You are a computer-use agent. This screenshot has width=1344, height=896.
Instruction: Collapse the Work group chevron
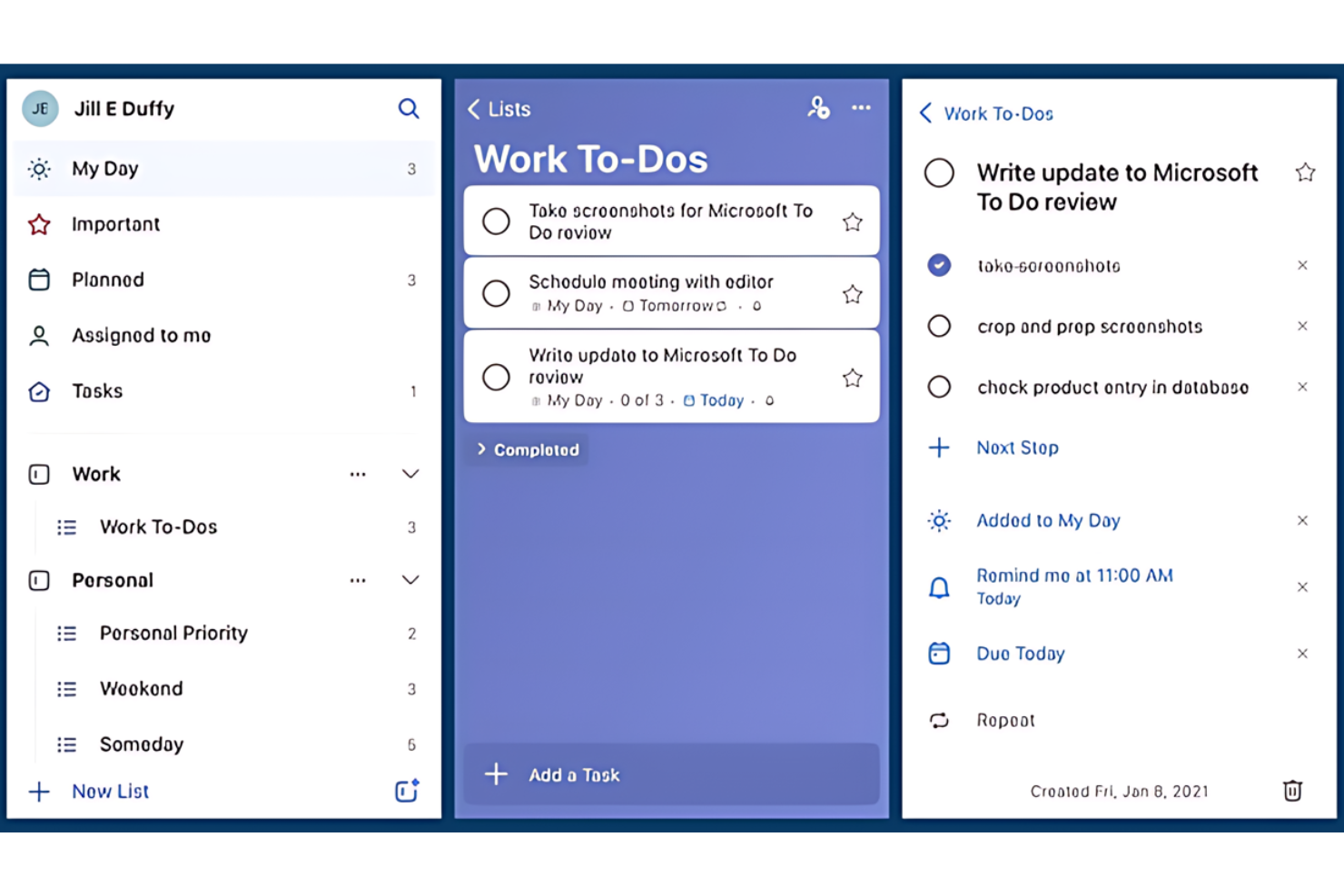click(410, 474)
